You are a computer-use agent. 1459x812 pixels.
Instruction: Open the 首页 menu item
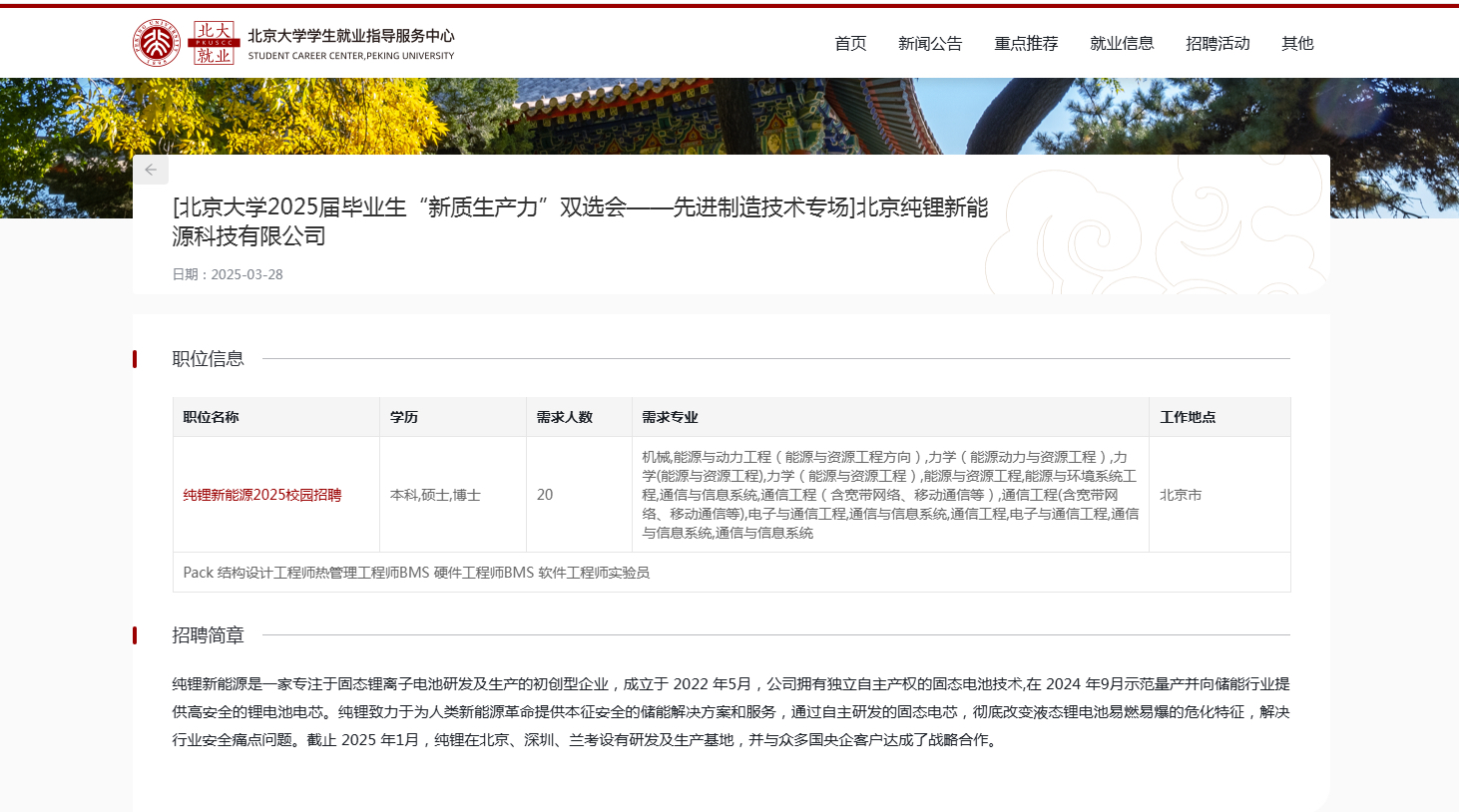850,43
